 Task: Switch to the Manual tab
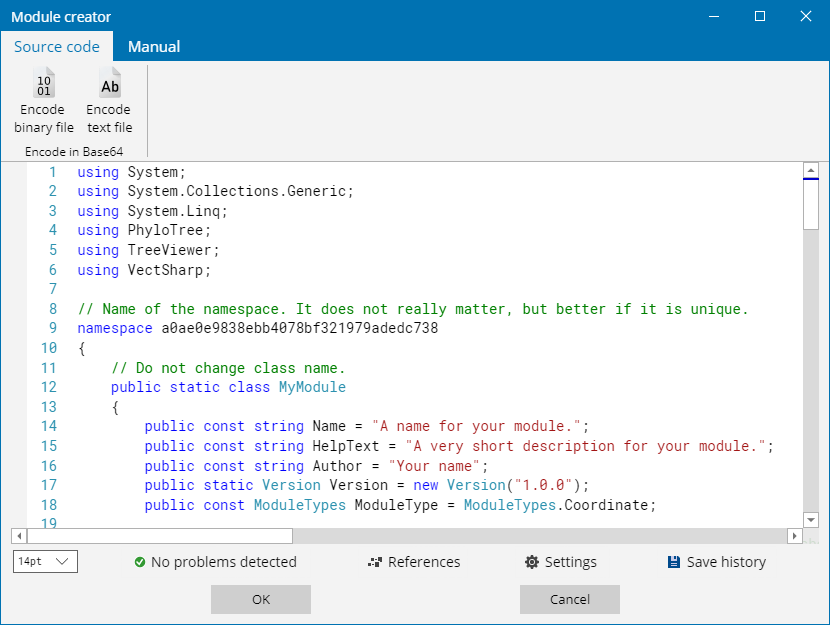tap(154, 47)
